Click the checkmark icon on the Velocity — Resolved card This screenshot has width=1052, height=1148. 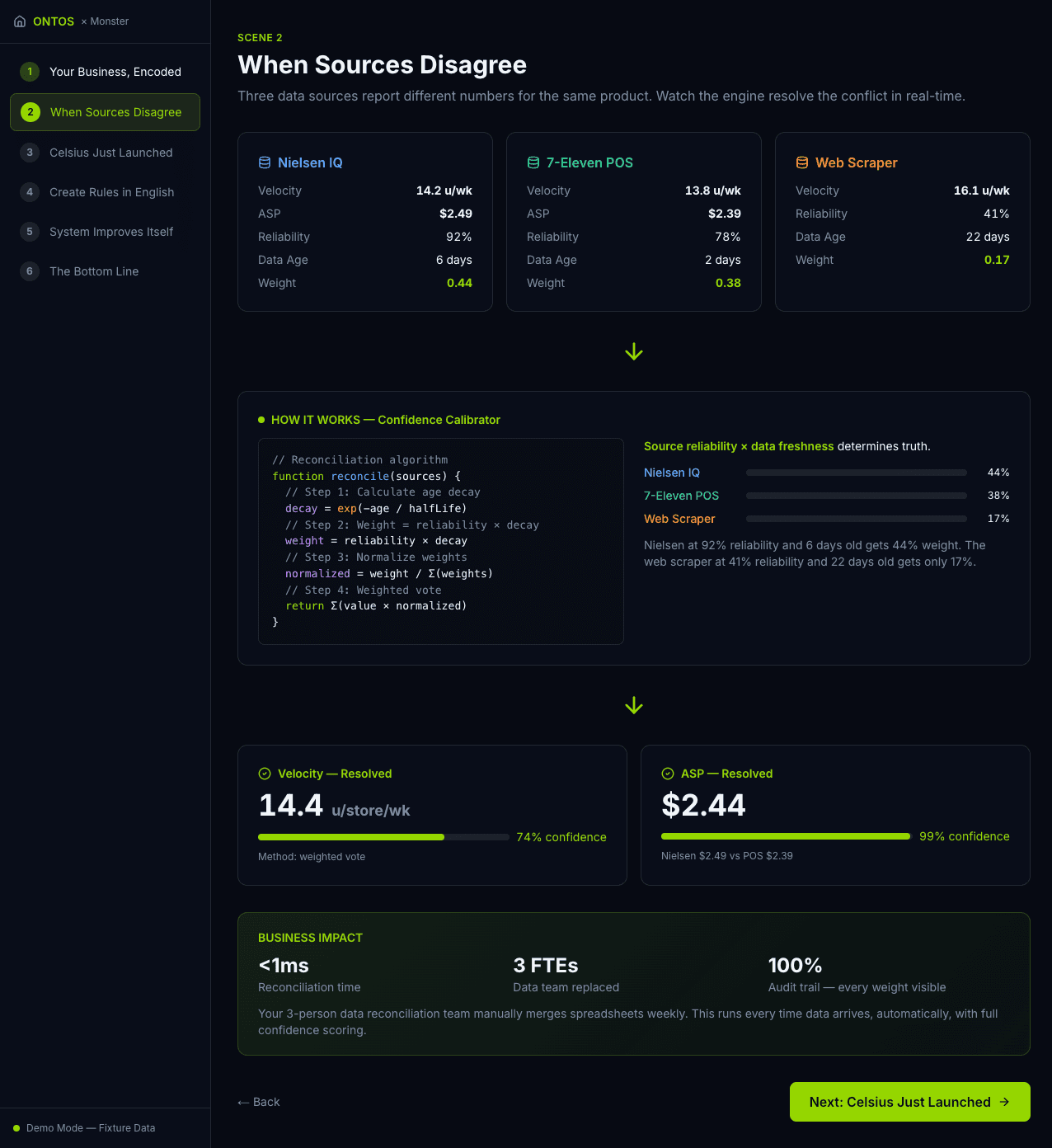click(x=265, y=774)
